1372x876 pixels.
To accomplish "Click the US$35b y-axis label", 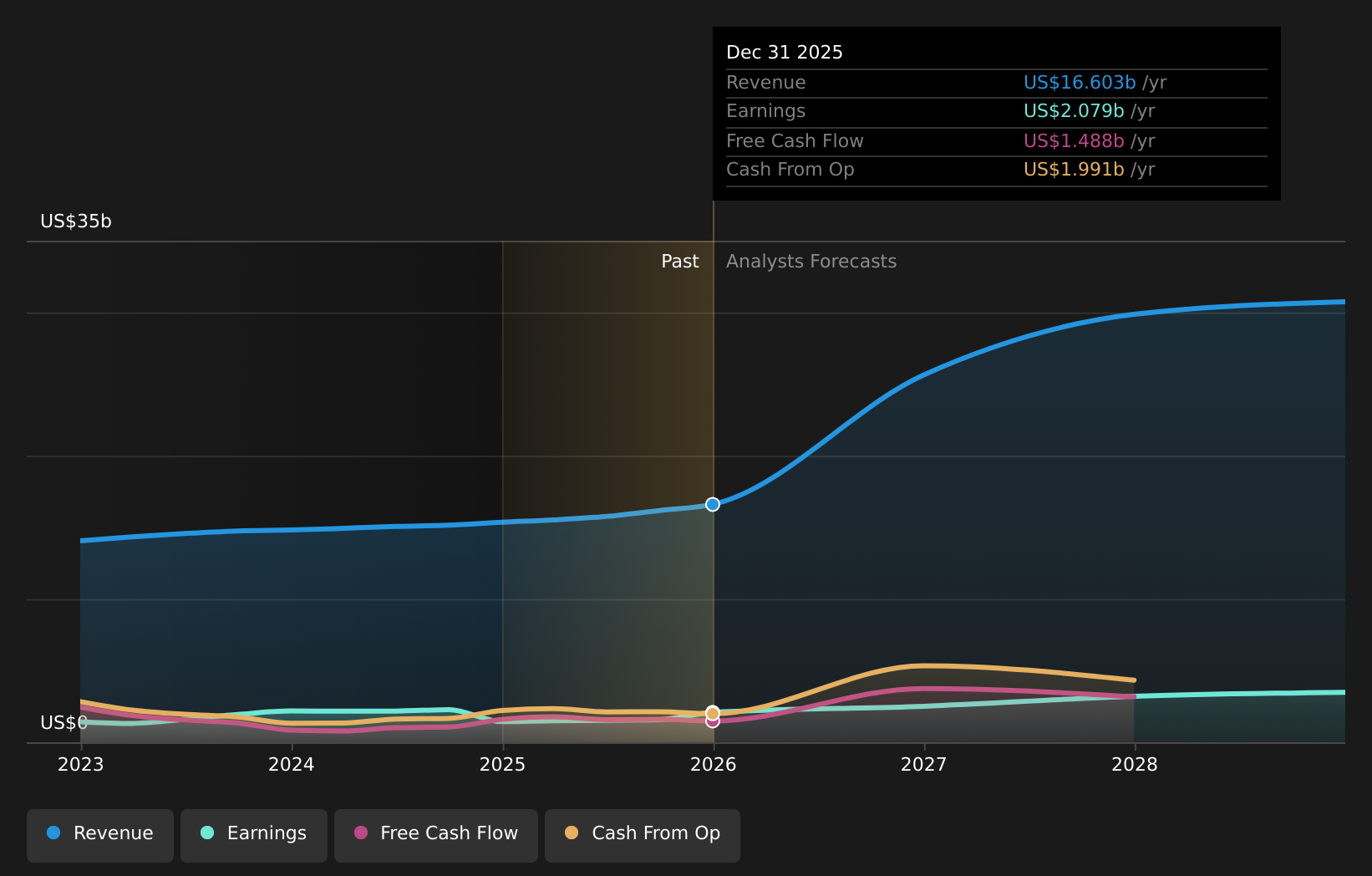I will coord(76,222).
